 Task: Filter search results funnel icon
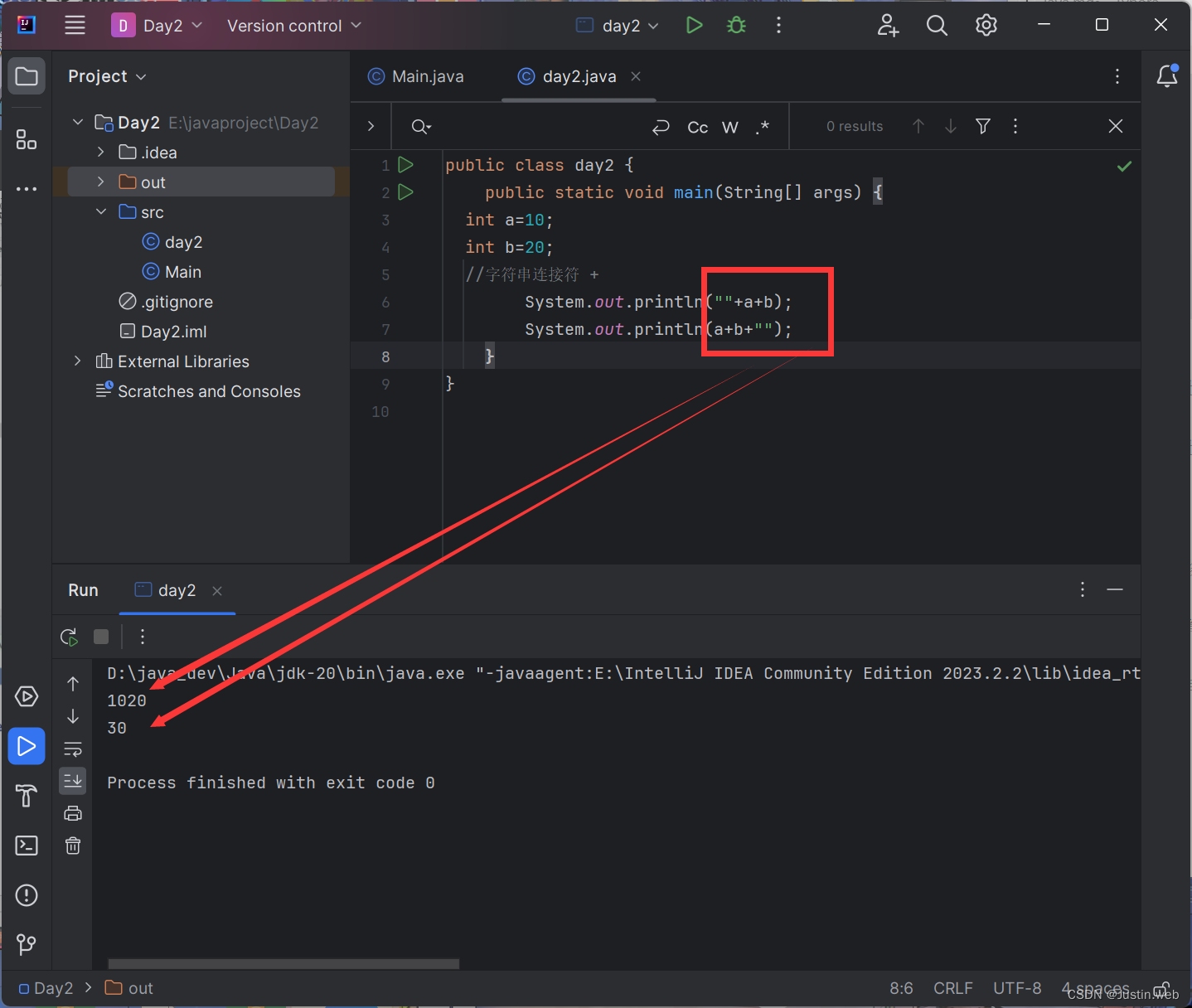983,126
